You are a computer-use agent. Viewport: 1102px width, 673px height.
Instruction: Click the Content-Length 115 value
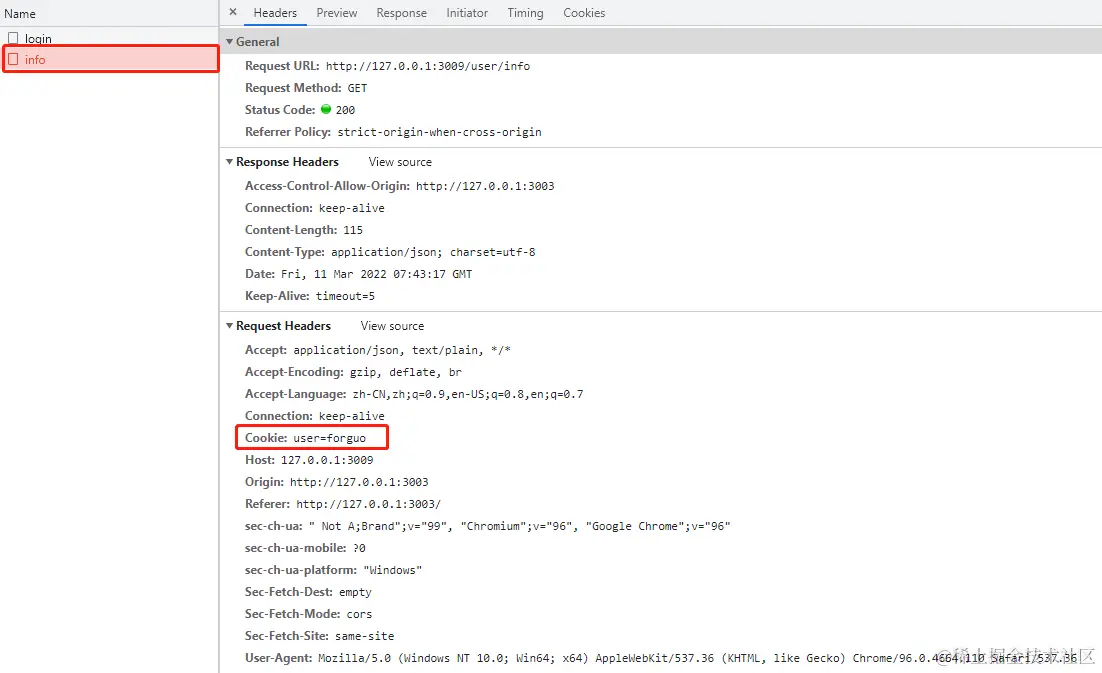(x=353, y=230)
